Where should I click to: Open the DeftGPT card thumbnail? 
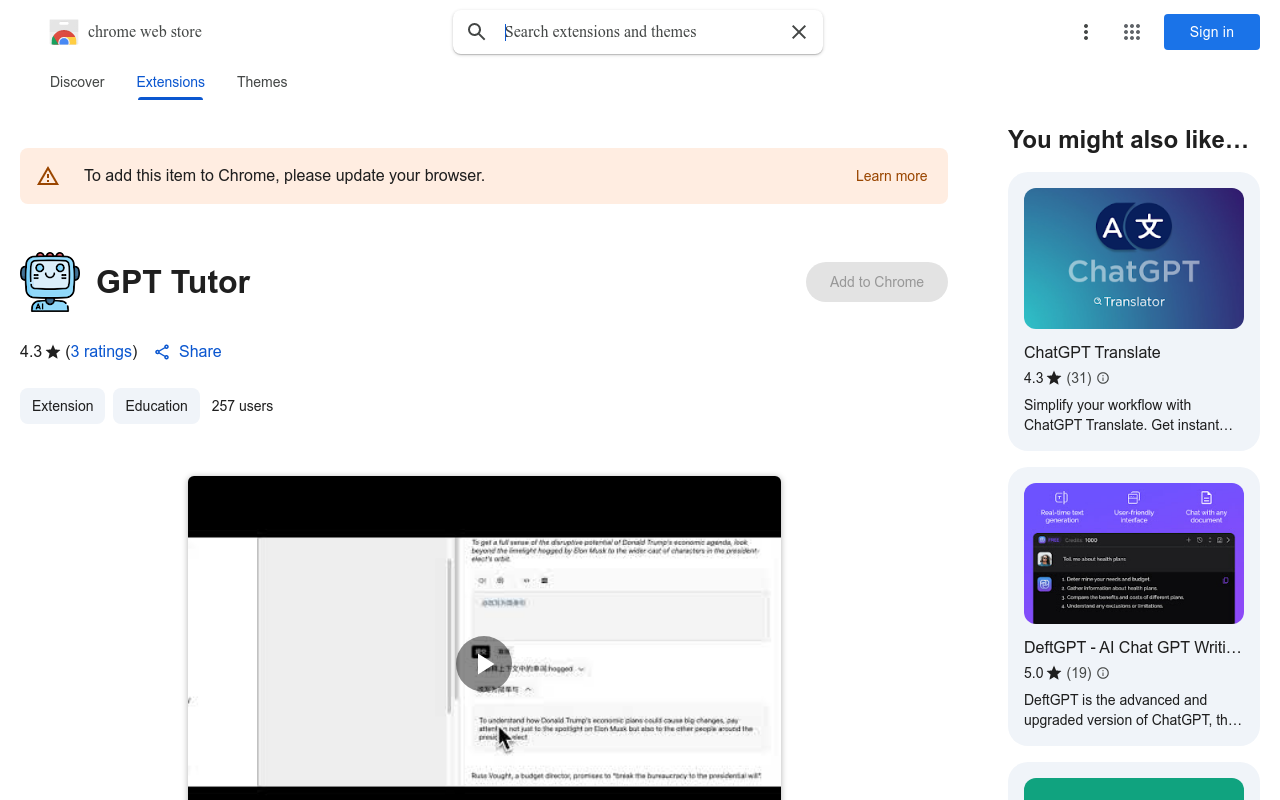tap(1134, 553)
